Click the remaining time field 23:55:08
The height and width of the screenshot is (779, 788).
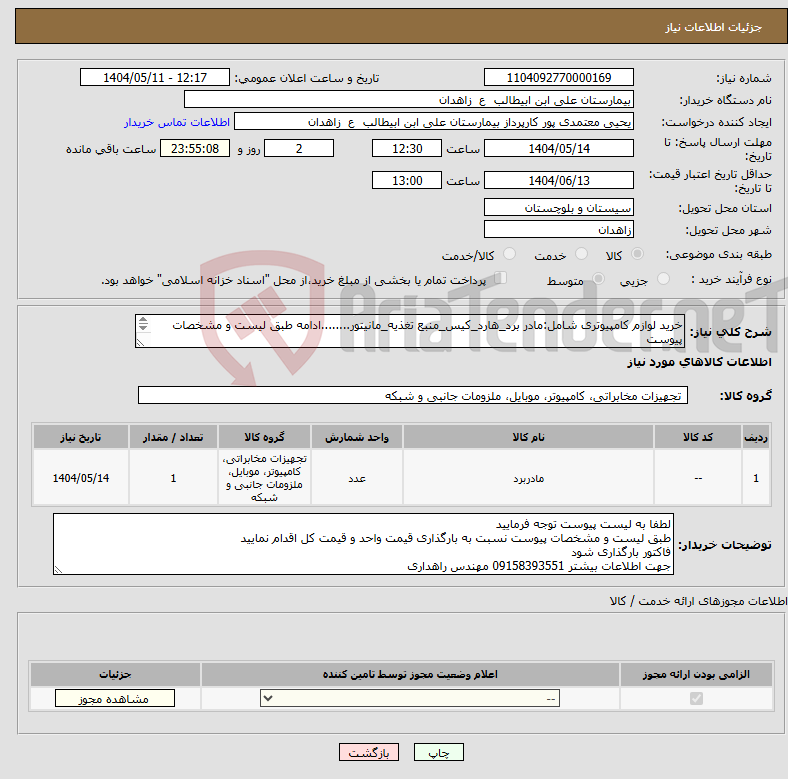(195, 148)
